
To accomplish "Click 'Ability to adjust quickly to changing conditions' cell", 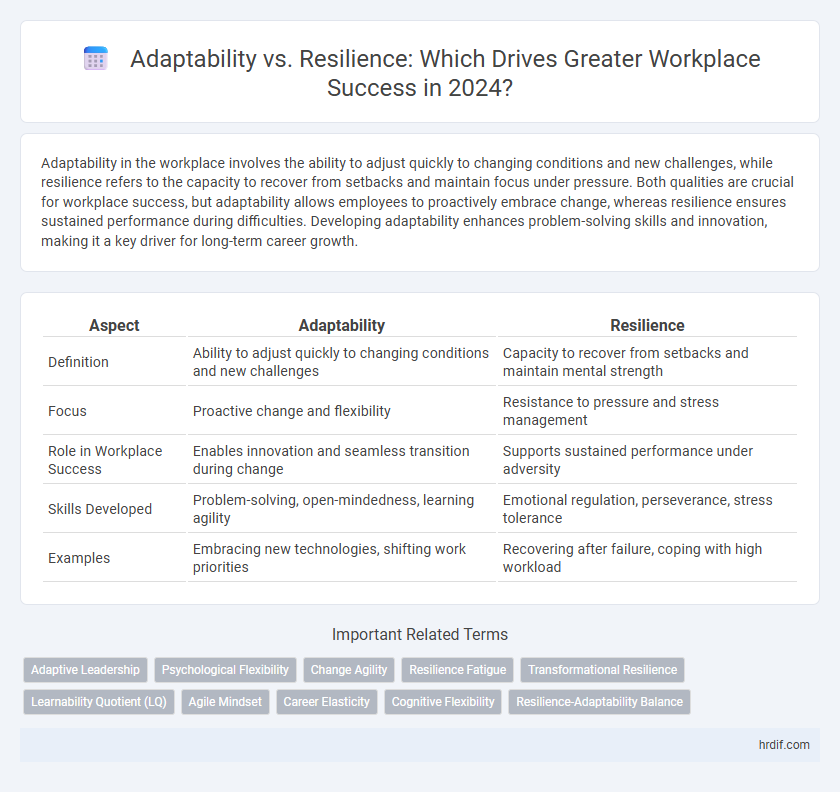I will [x=341, y=362].
